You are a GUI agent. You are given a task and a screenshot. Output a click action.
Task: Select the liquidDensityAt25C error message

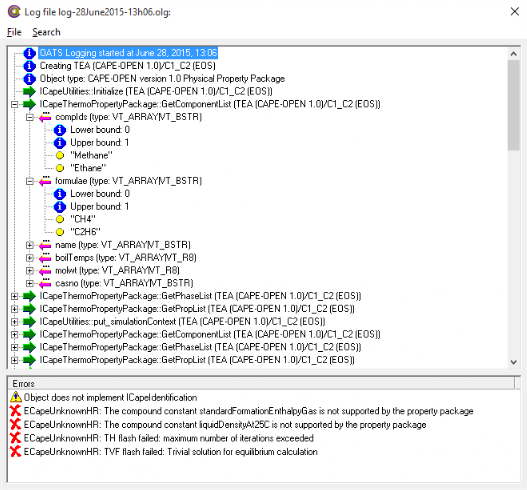coord(225,425)
